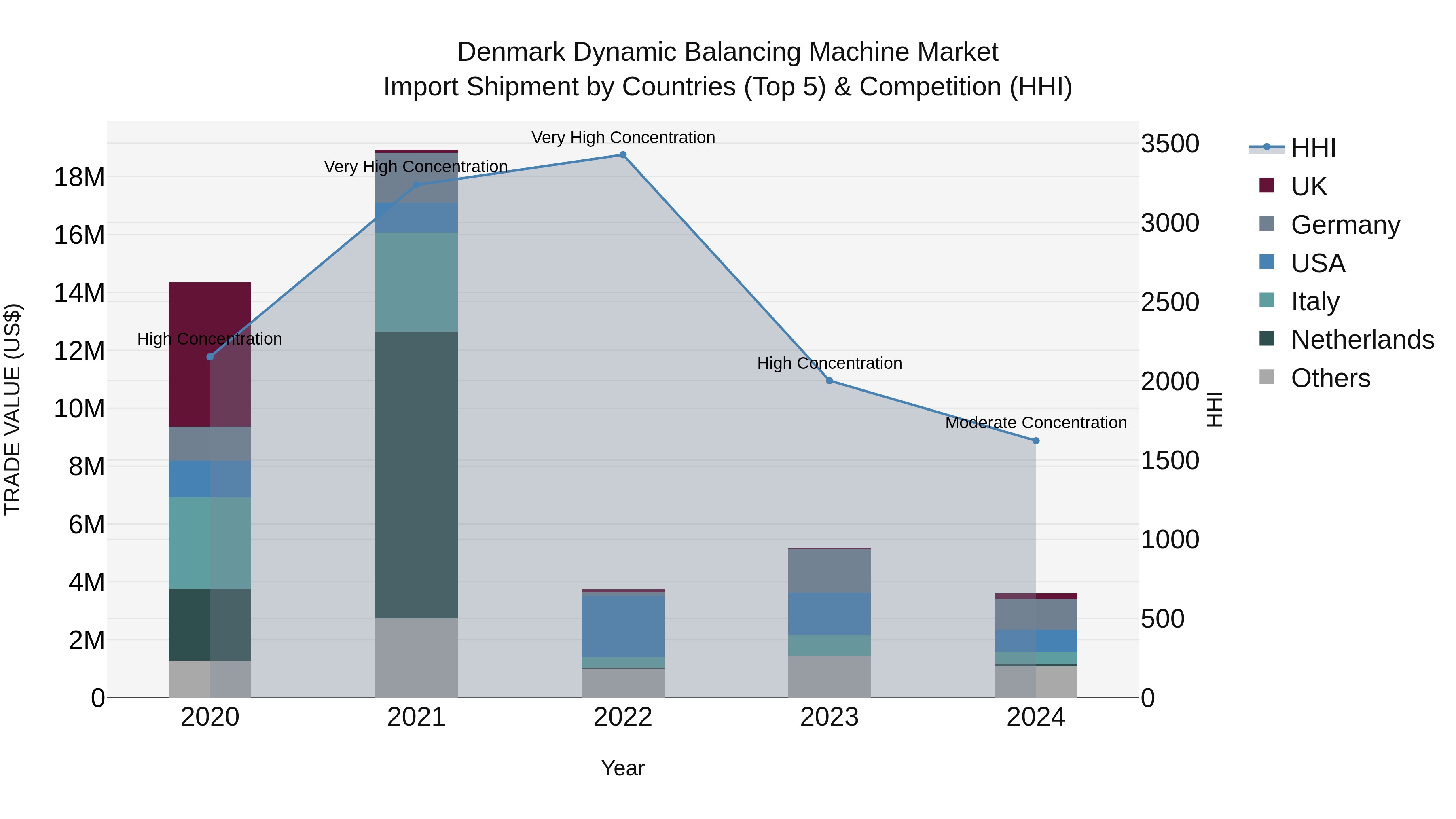This screenshot has width=1456, height=819.
Task: Click the 2021 Italy bar segment
Action: [417, 282]
